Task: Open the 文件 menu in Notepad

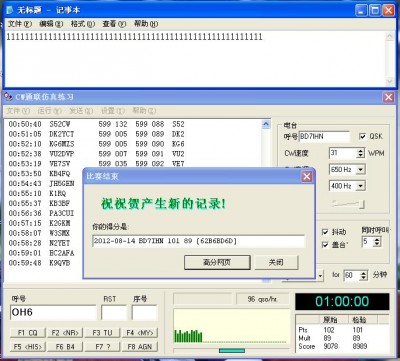Action: coord(19,24)
